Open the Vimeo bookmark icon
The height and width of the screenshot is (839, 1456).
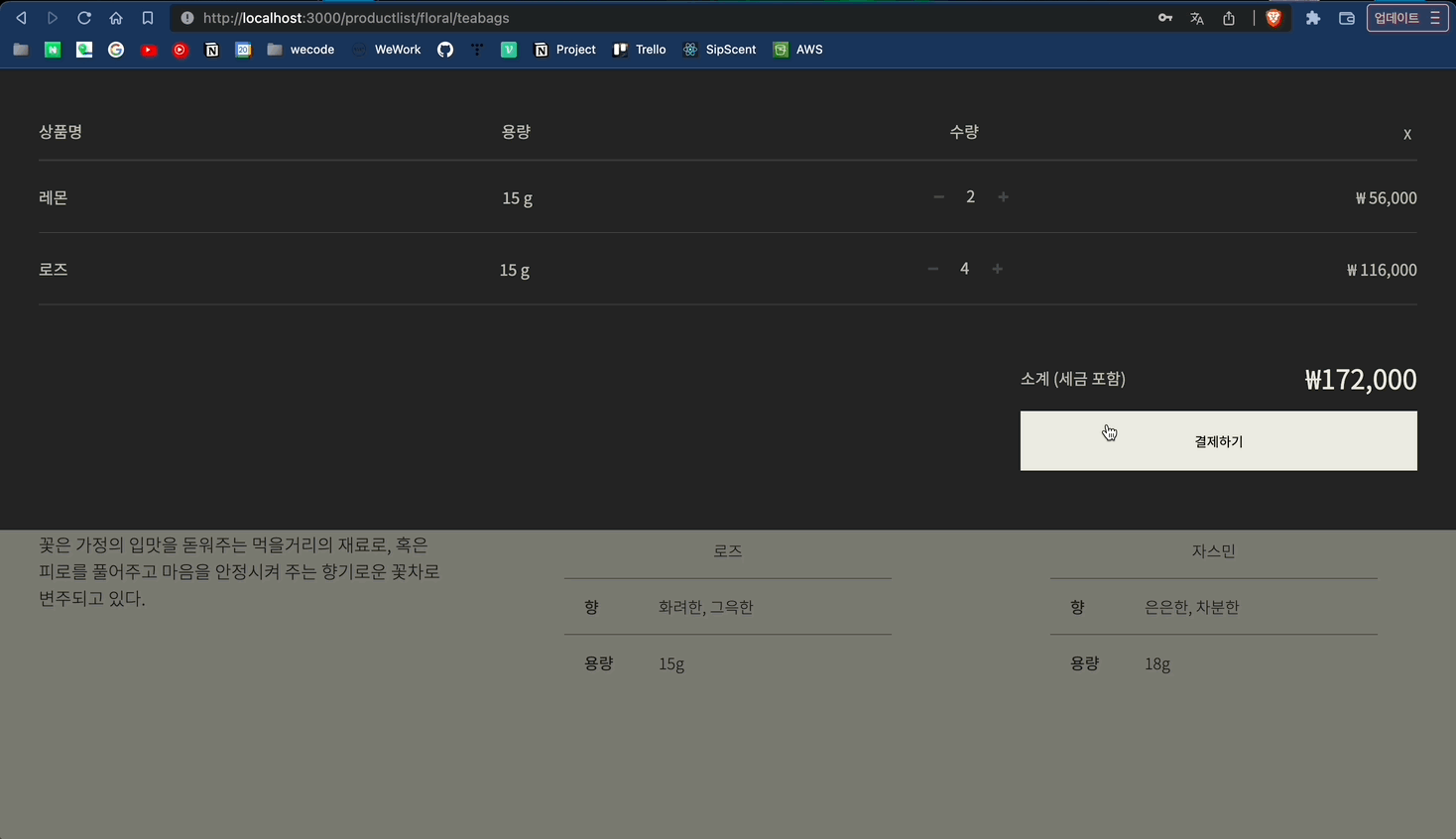[x=508, y=49]
